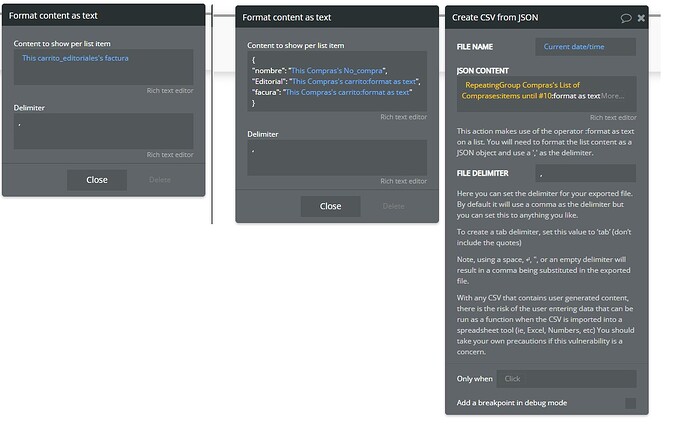Select the 'This carrito_editoriales's factura' expression
690x442 pixels.
[x=76, y=58]
